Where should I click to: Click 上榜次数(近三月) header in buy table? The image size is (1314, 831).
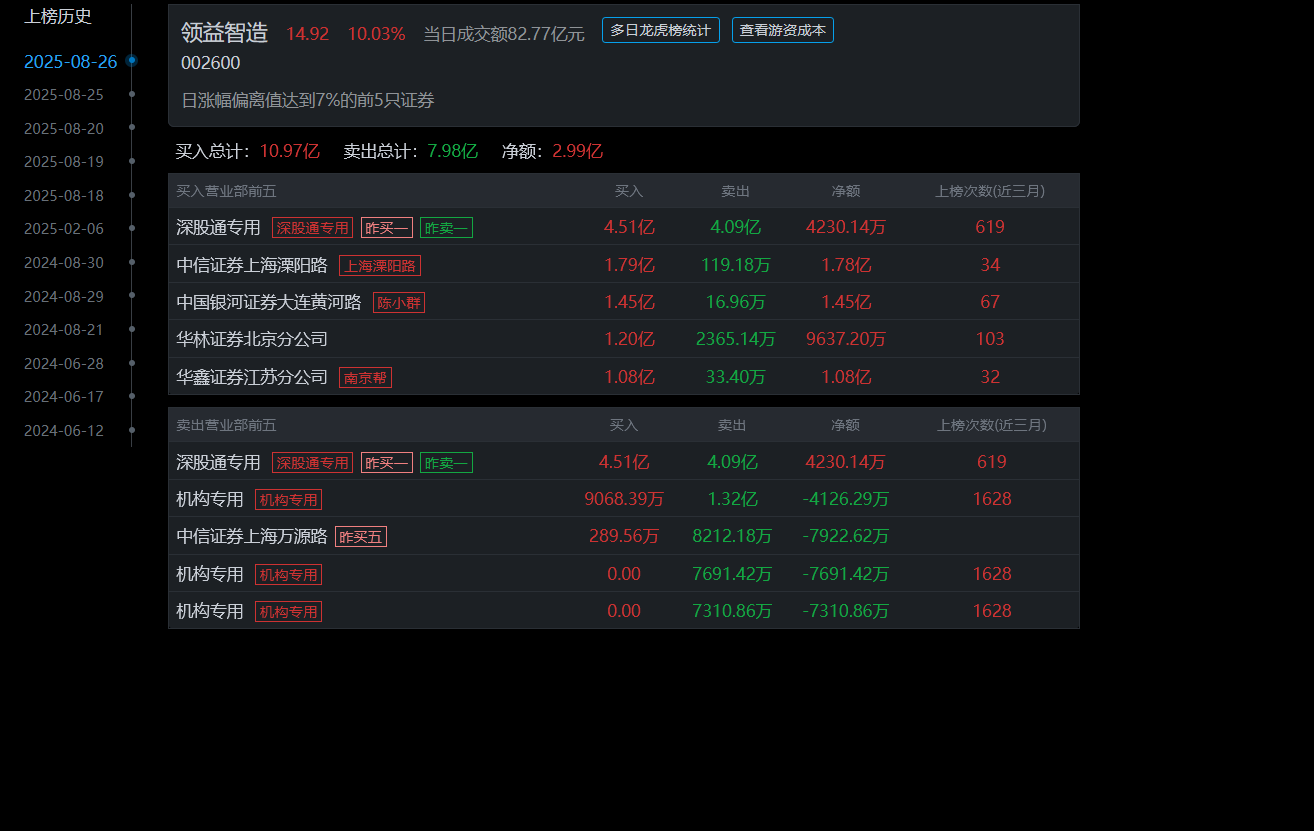tap(990, 191)
